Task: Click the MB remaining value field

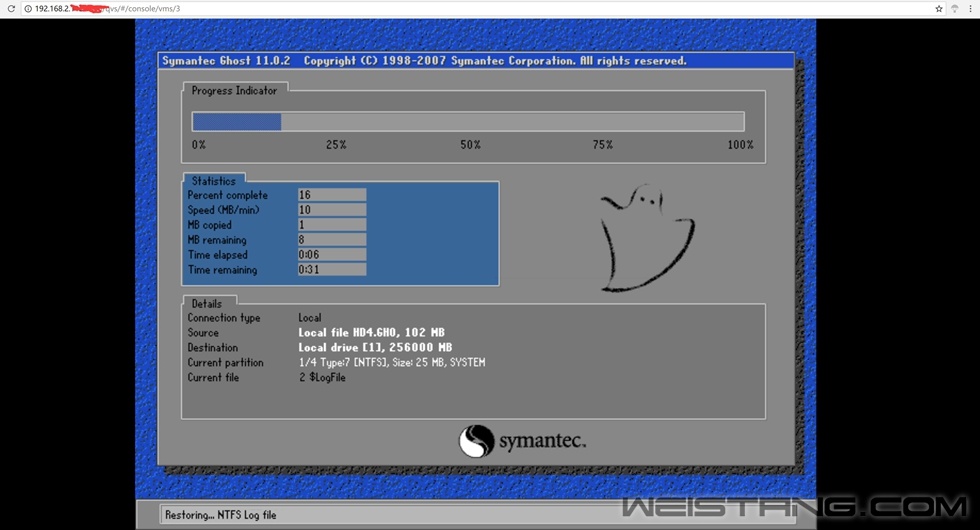Action: click(332, 240)
